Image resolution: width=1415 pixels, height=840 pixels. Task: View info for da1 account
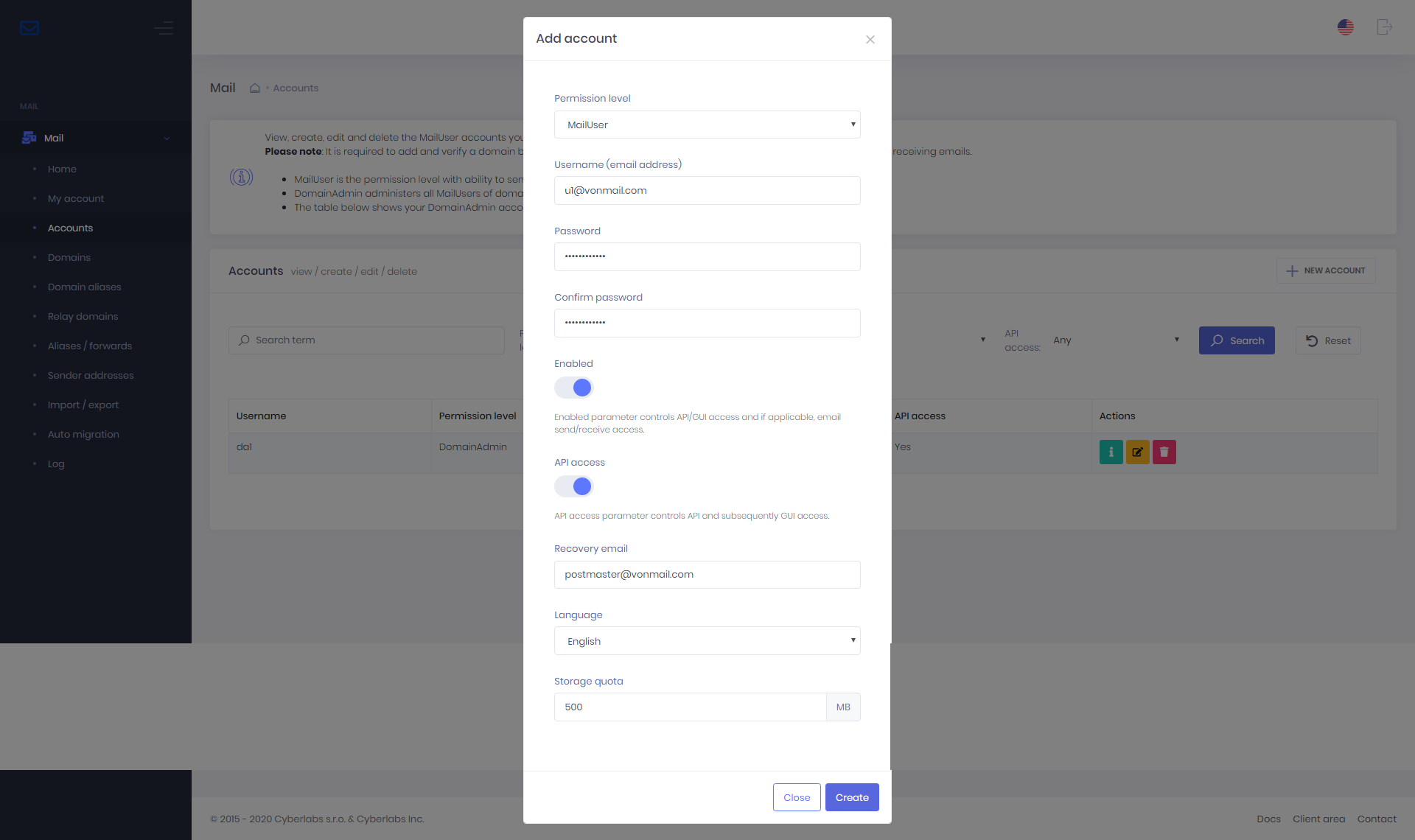(1111, 452)
